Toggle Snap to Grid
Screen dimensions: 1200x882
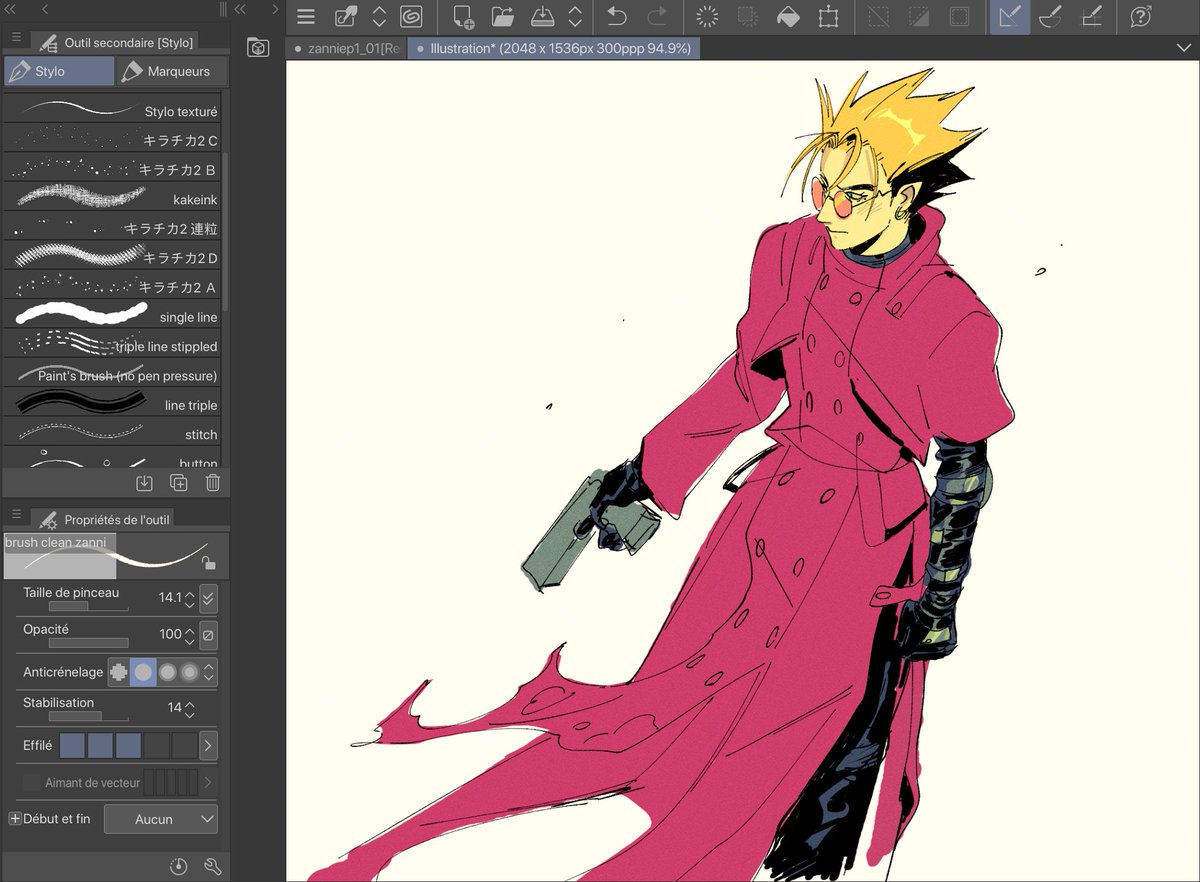[1091, 17]
